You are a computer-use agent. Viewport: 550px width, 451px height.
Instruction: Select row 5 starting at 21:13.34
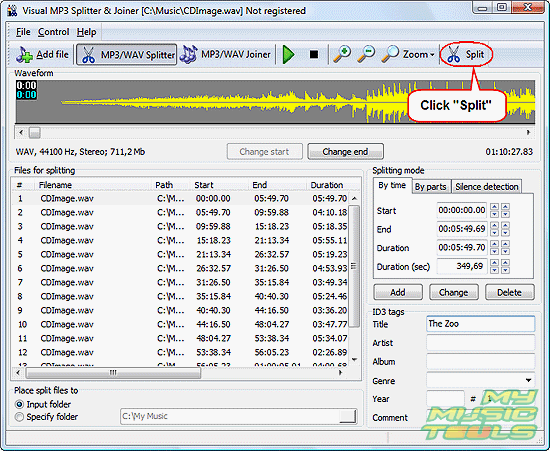point(181,255)
